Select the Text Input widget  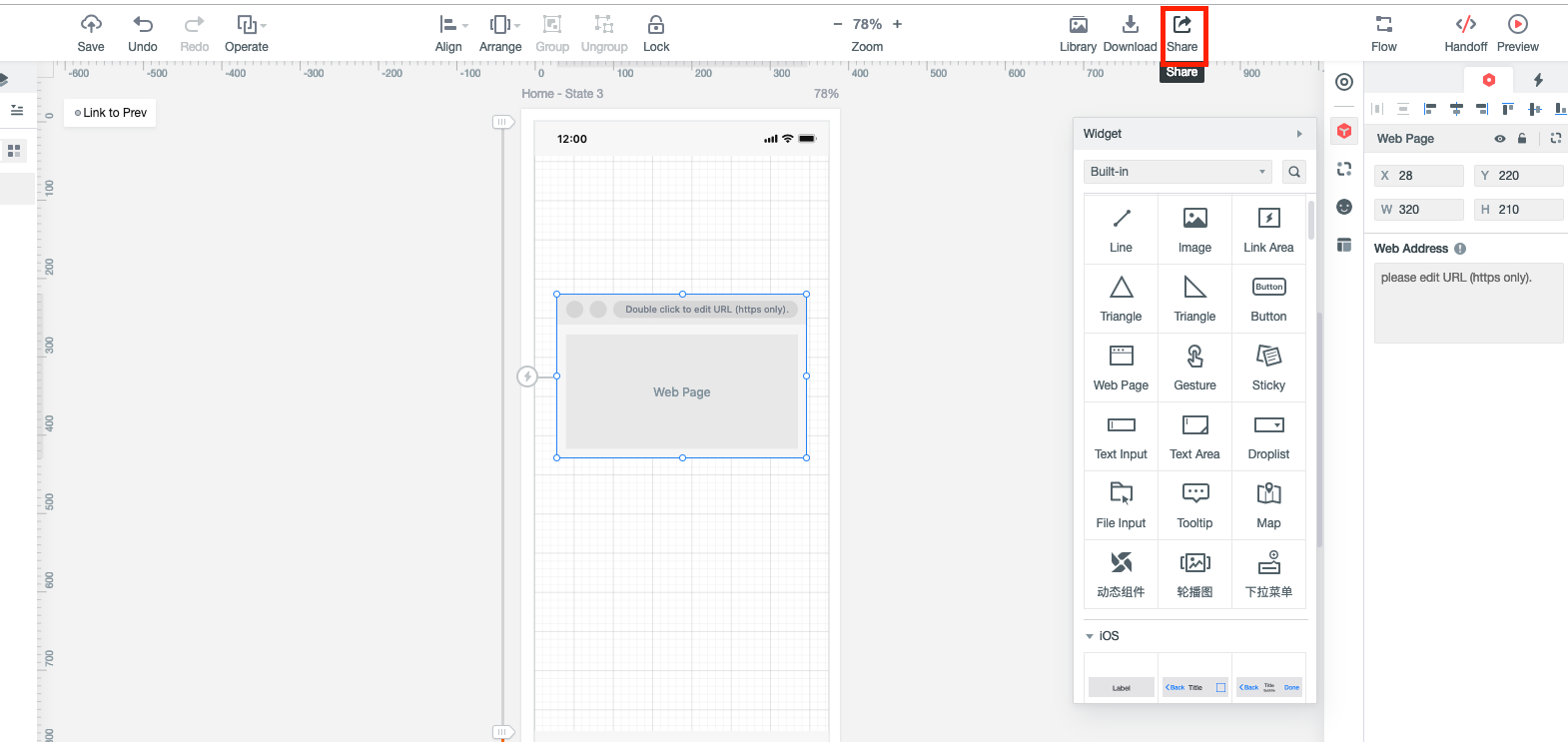coord(1122,436)
